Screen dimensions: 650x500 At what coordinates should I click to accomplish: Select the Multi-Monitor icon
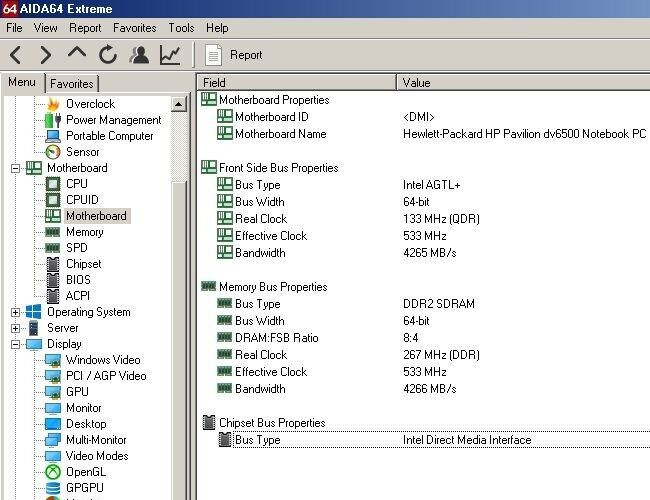tap(53, 440)
